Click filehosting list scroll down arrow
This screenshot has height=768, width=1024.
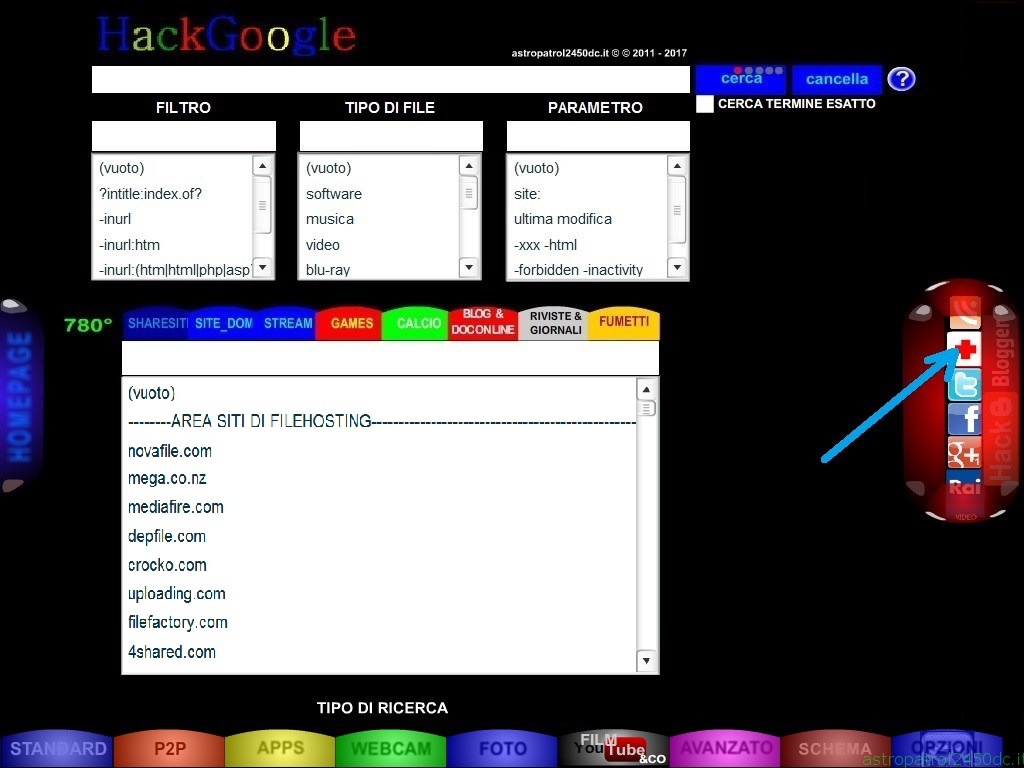646,660
